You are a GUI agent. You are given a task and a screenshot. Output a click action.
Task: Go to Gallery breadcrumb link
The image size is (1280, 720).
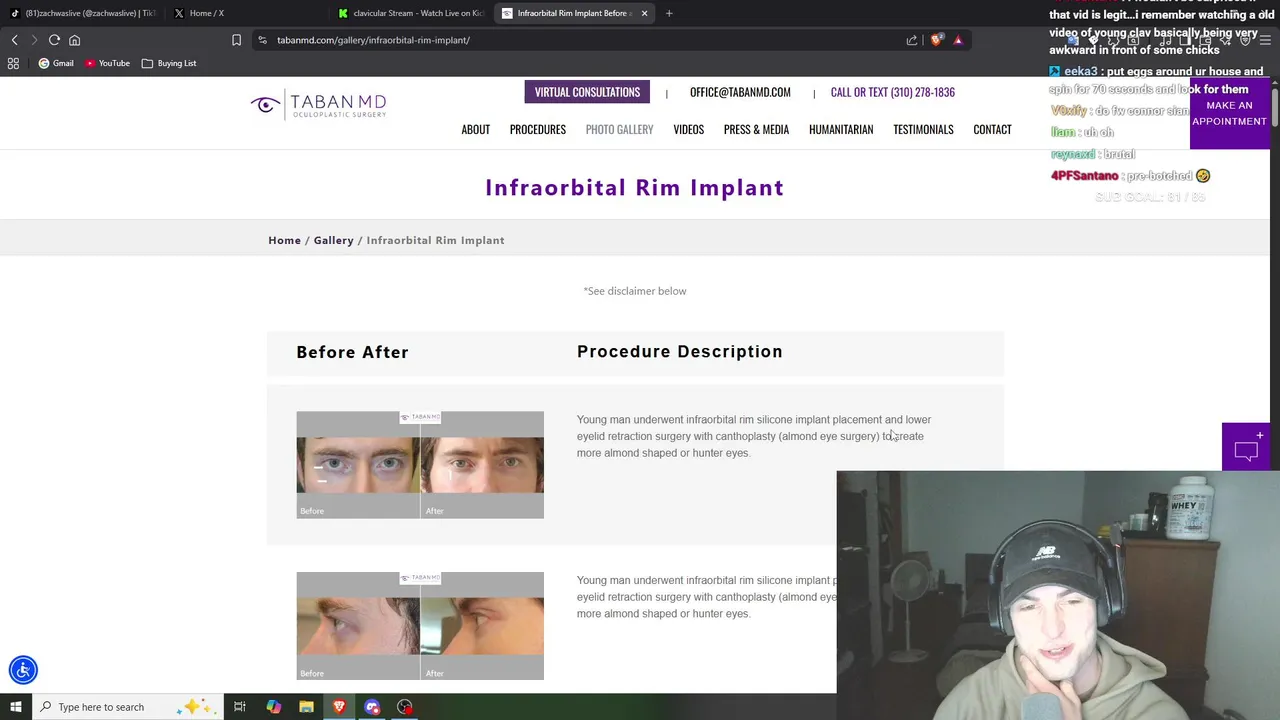tap(333, 240)
